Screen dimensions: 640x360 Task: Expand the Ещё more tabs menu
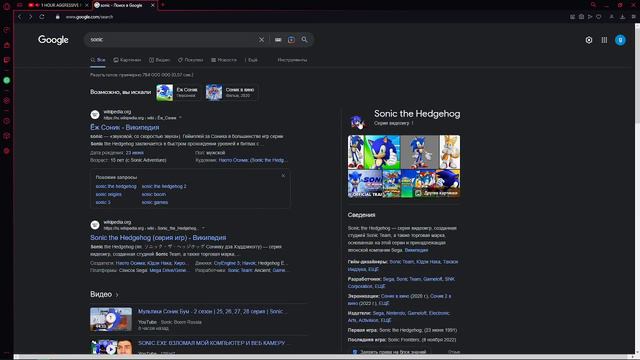coord(251,60)
